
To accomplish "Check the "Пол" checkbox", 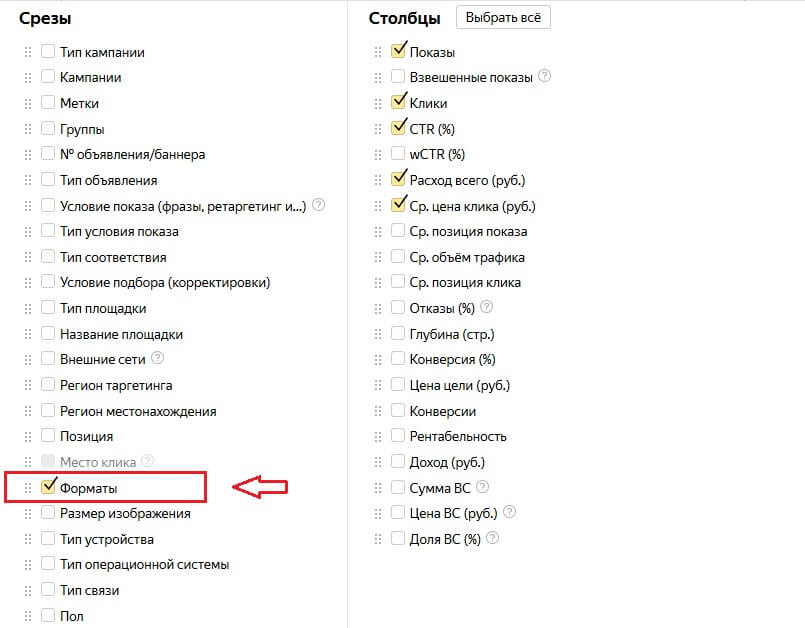I will [x=47, y=616].
